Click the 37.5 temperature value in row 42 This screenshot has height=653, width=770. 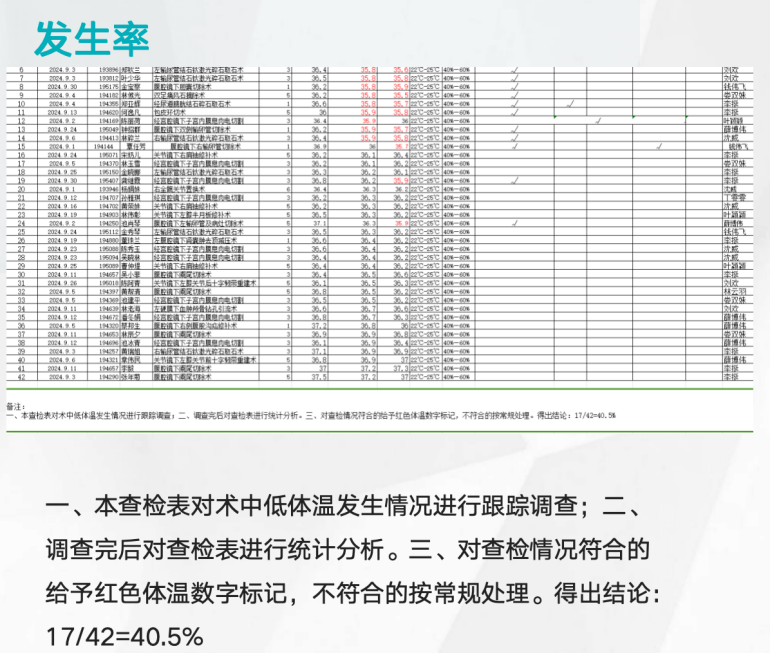319,377
